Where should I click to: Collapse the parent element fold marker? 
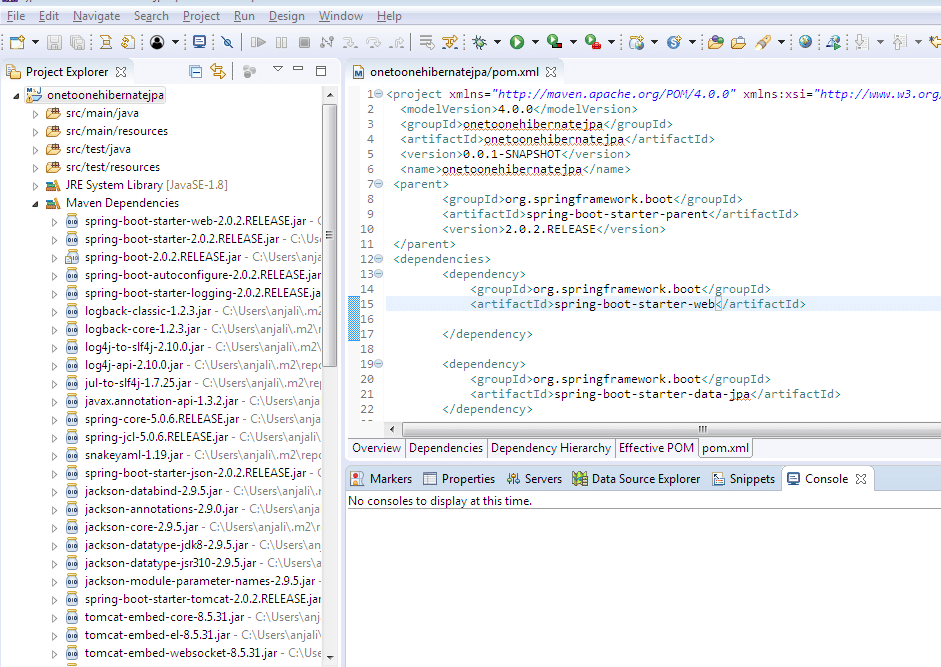coord(377,184)
